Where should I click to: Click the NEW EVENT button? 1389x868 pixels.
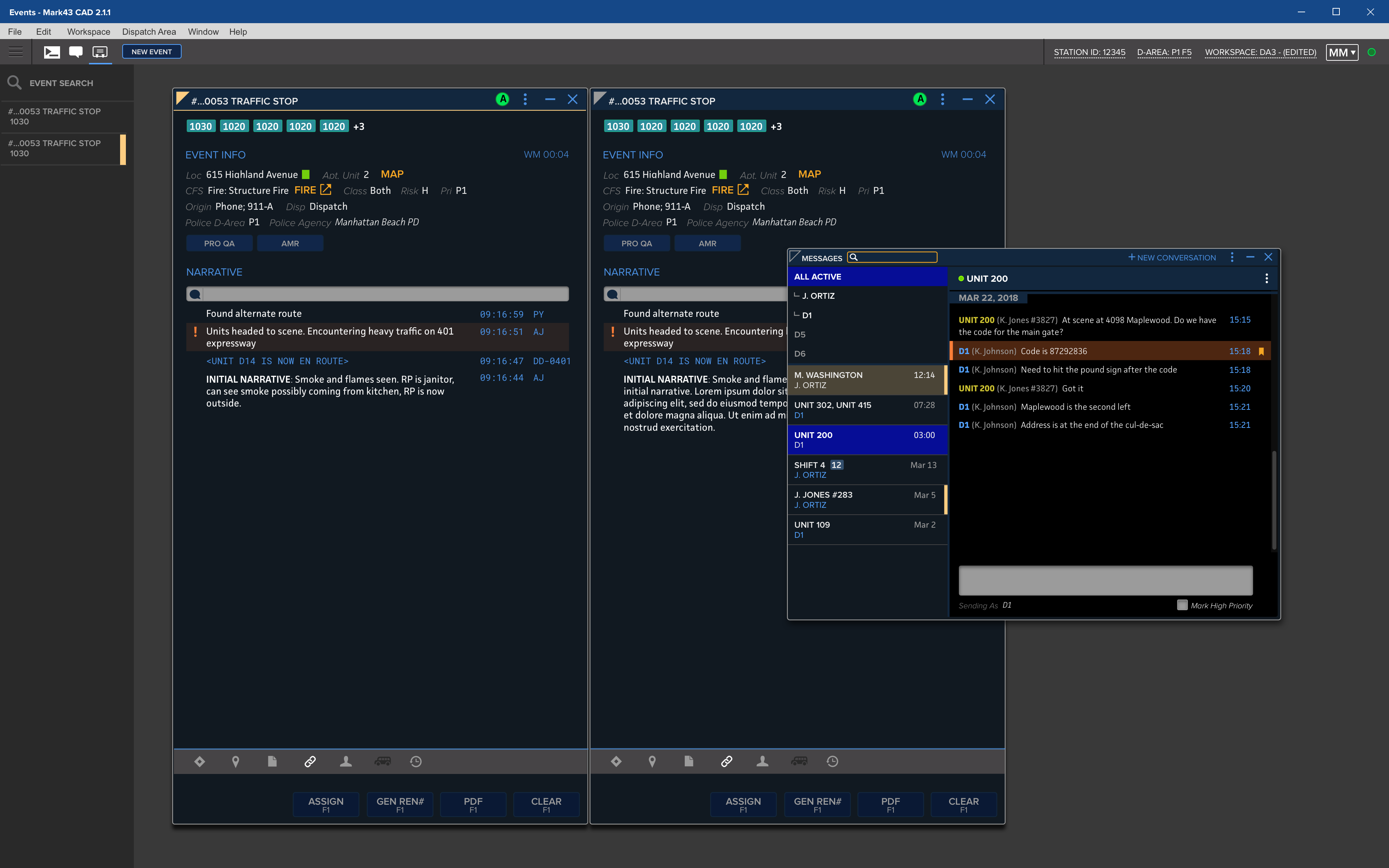pos(152,52)
